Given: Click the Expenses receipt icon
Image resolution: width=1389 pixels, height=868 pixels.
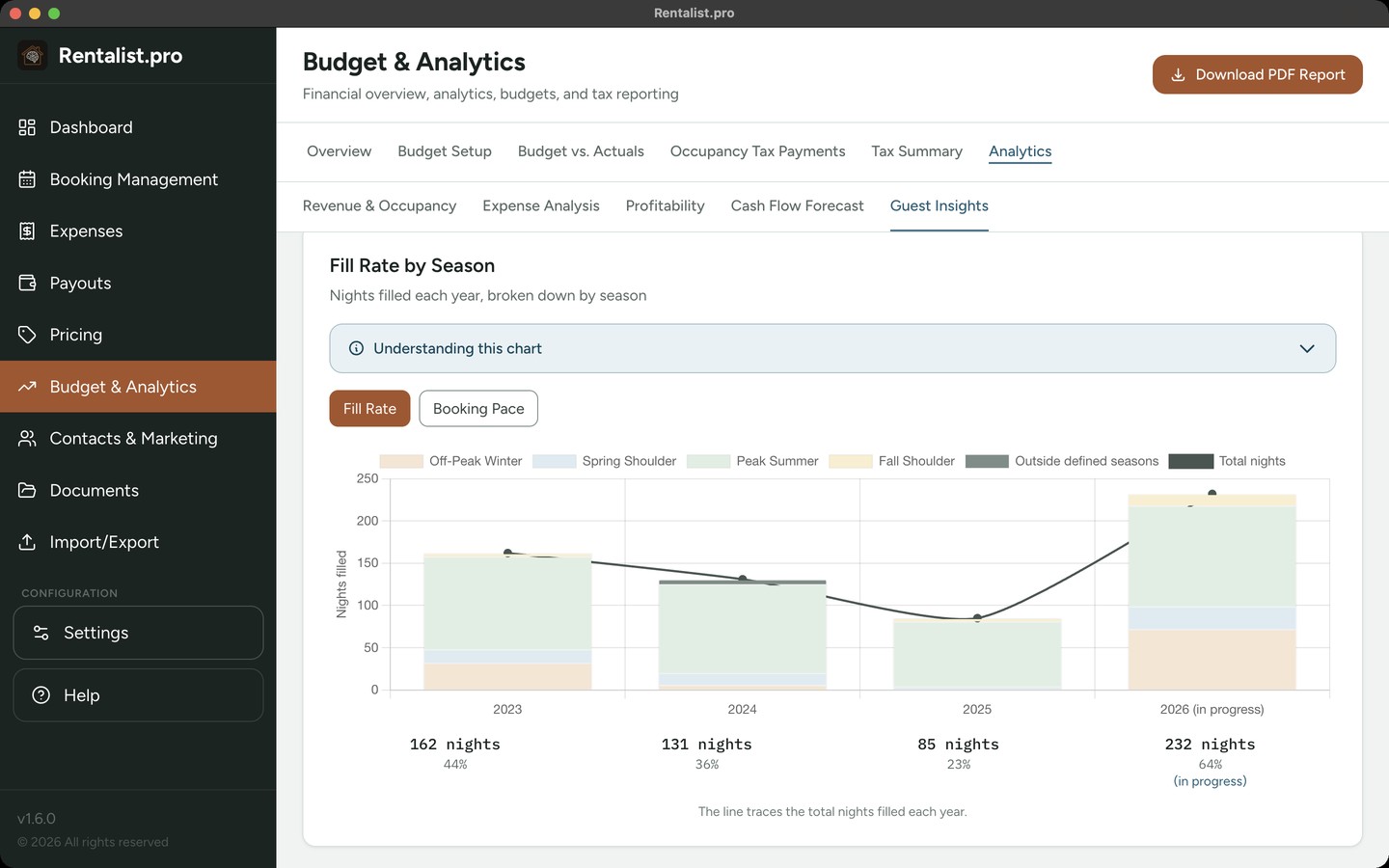Looking at the screenshot, I should coord(27,231).
